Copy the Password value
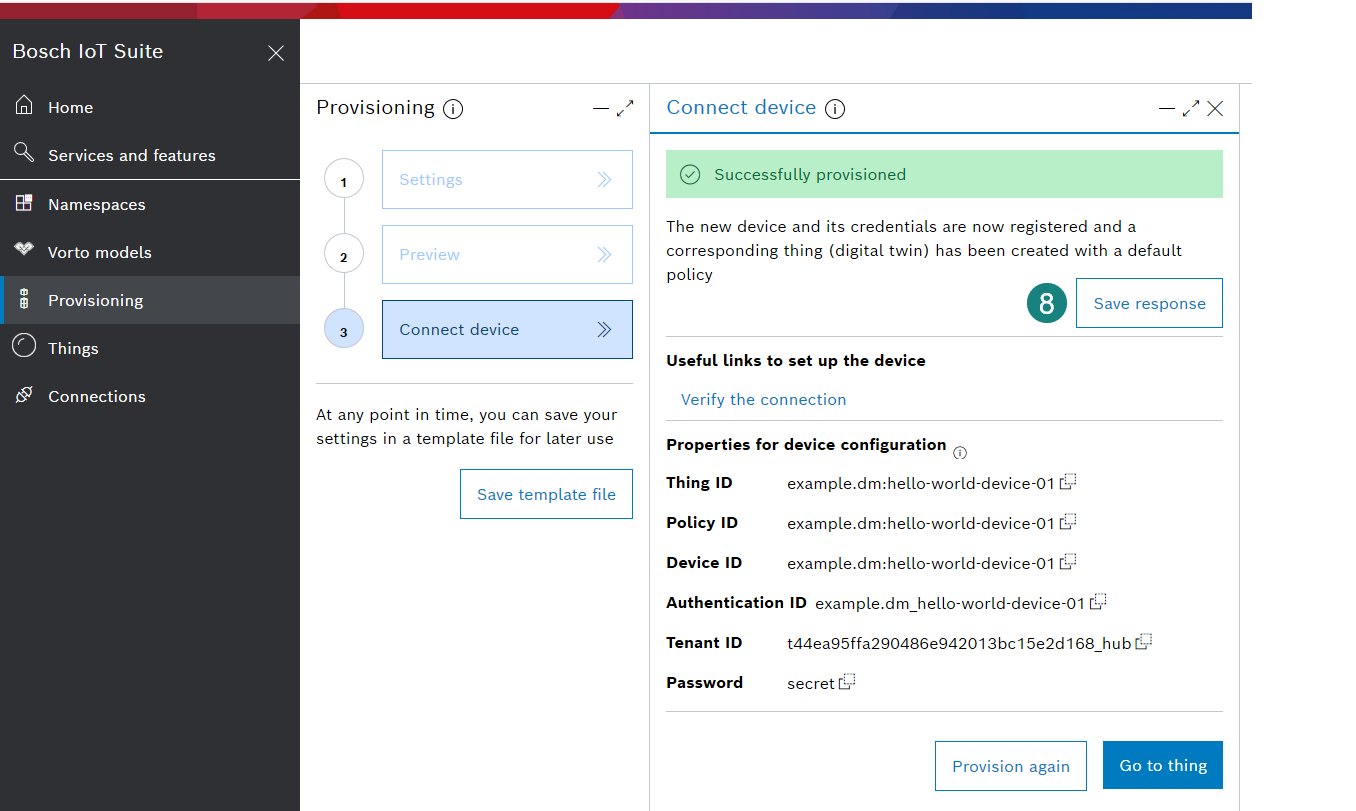This screenshot has height=811, width=1356. (x=847, y=681)
